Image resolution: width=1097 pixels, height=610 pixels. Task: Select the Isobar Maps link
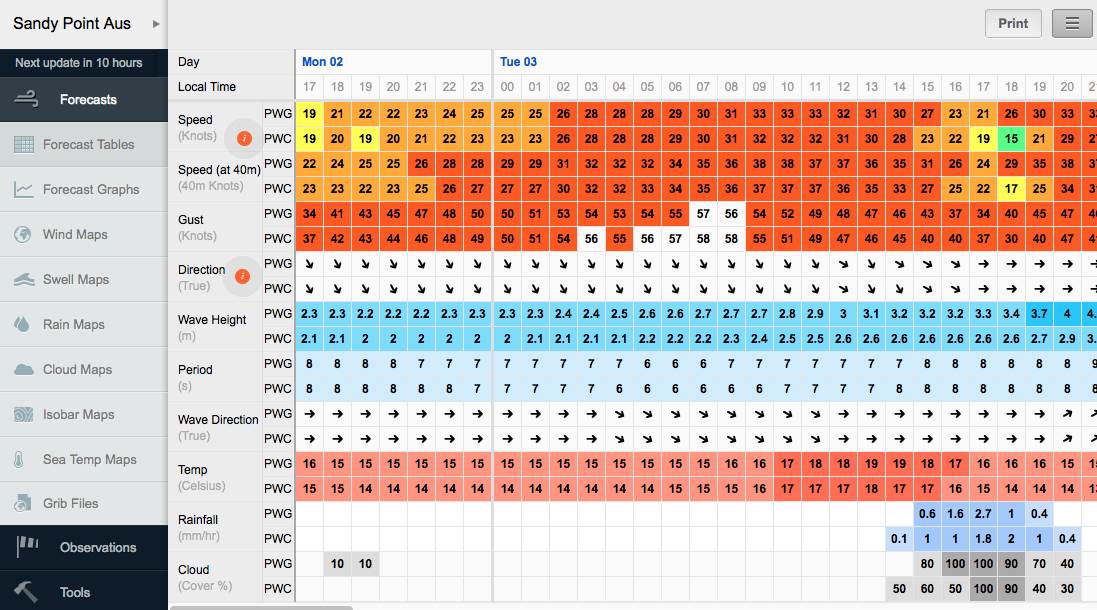click(x=78, y=415)
